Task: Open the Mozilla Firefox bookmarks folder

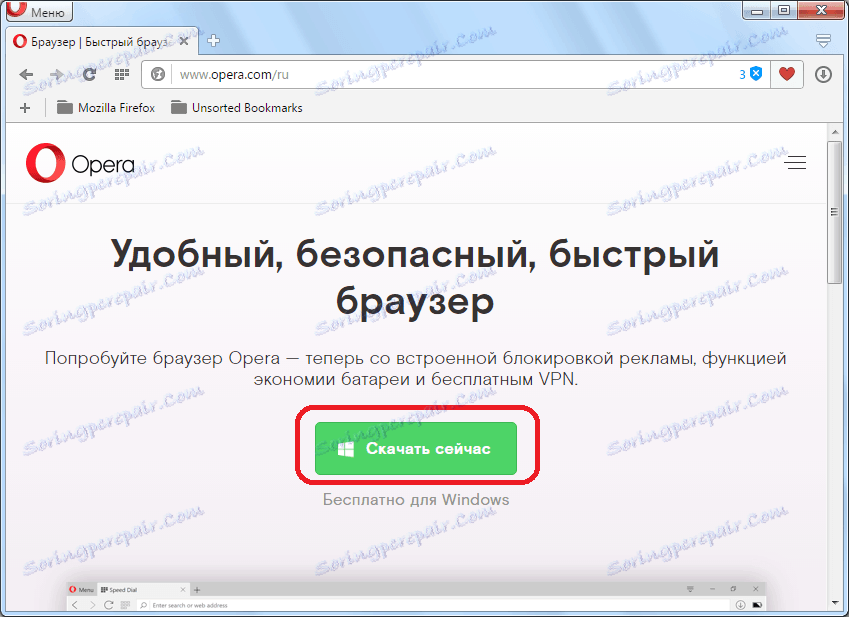Action: (106, 108)
